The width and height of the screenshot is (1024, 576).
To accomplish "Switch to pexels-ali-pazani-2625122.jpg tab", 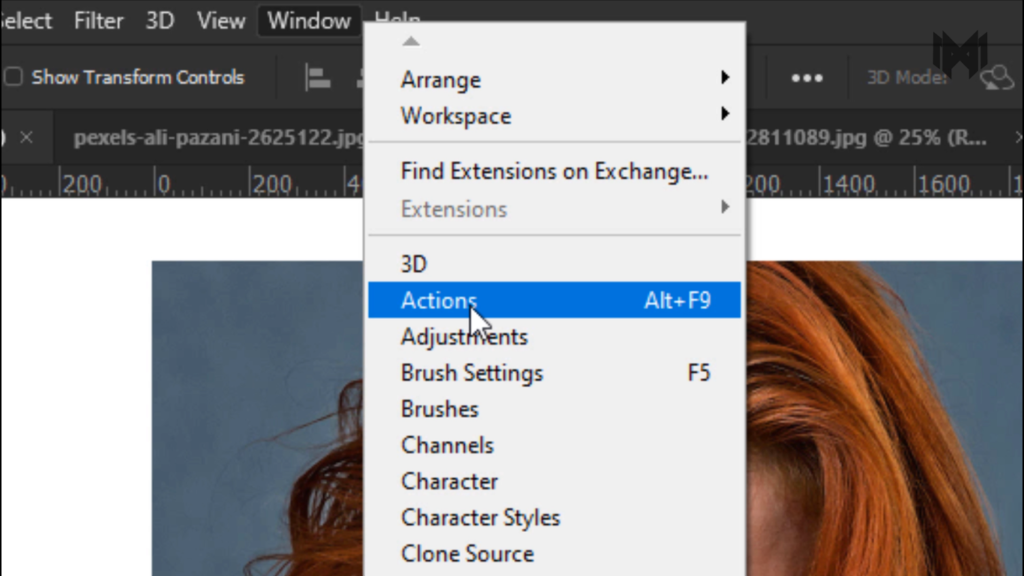I will [219, 138].
